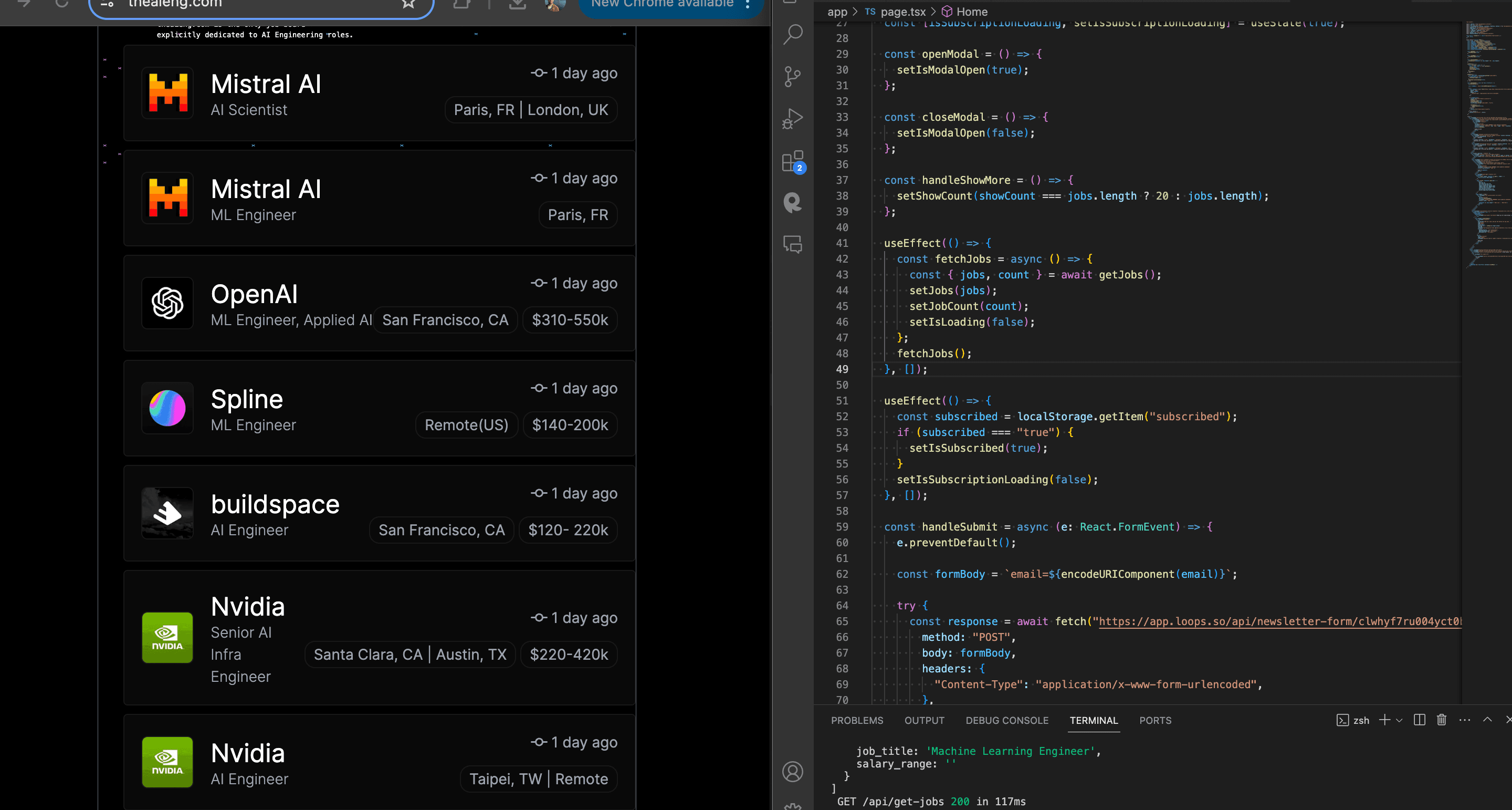The width and height of the screenshot is (1512, 810).
Task: Click buildspace logo thumbnail
Action: (x=167, y=513)
